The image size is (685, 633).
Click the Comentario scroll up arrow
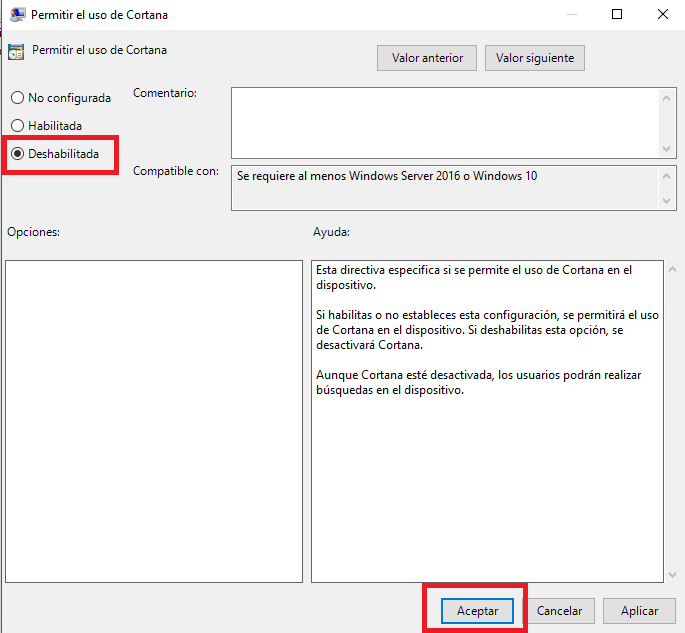666,98
